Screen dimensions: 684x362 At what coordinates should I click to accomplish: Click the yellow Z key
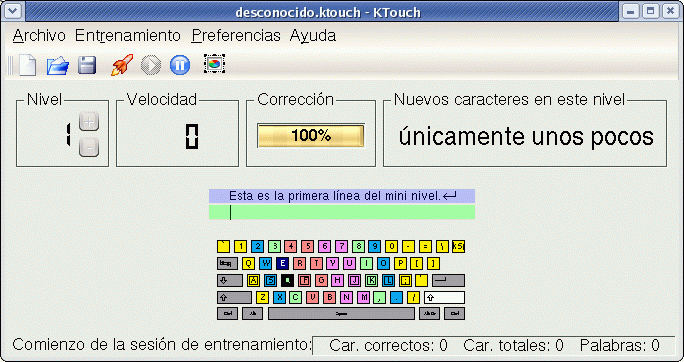(262, 297)
